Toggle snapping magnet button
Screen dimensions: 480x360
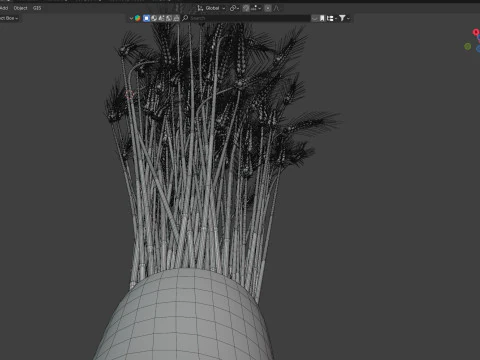(246, 8)
